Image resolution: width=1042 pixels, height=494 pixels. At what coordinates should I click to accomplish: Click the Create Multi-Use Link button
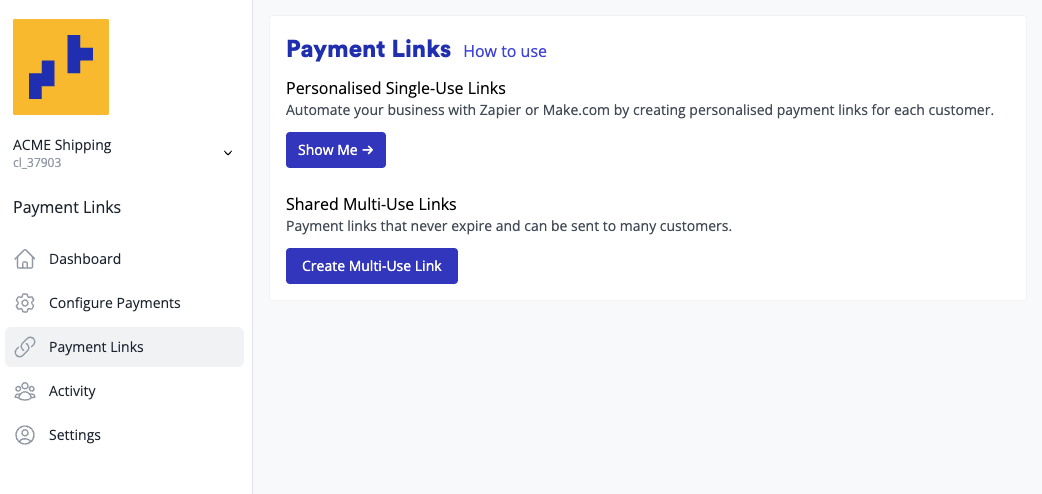[372, 266]
